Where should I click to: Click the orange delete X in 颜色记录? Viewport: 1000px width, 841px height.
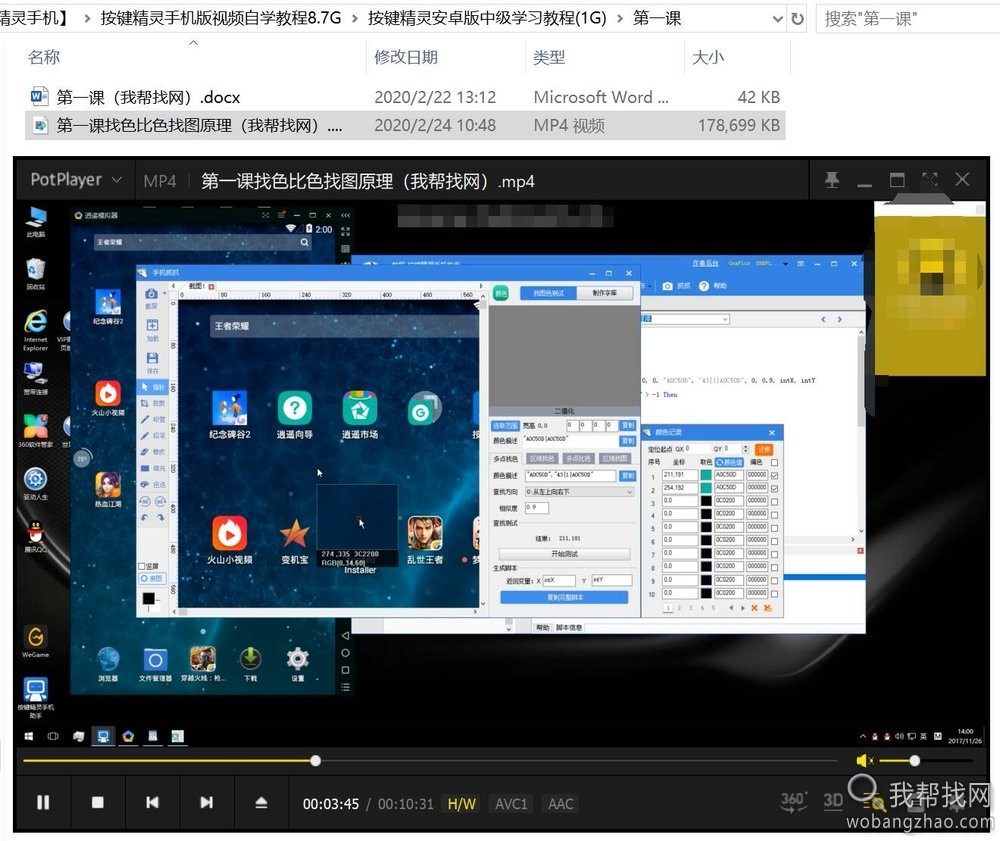pos(754,608)
